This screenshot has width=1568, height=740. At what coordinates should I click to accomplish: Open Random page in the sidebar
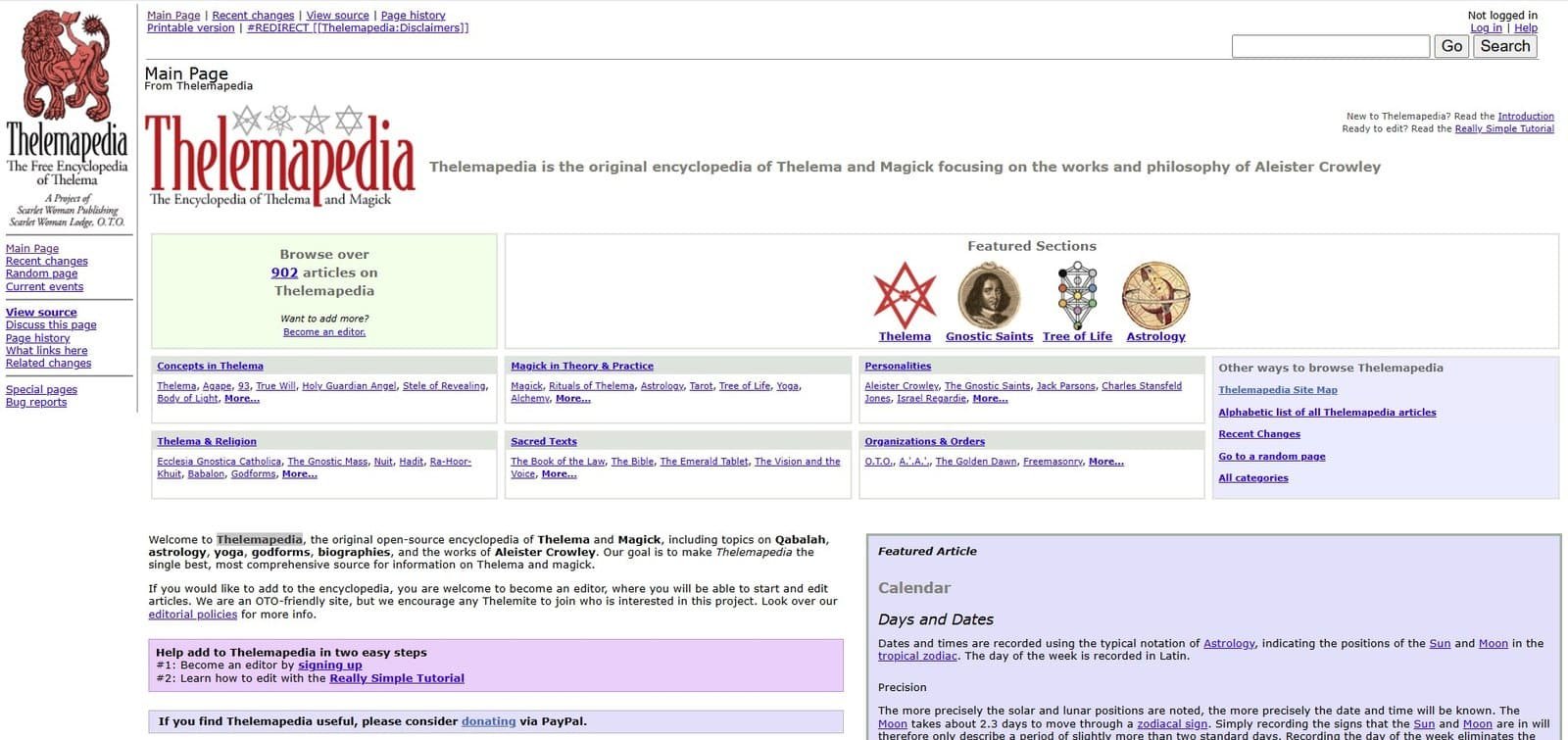[41, 274]
